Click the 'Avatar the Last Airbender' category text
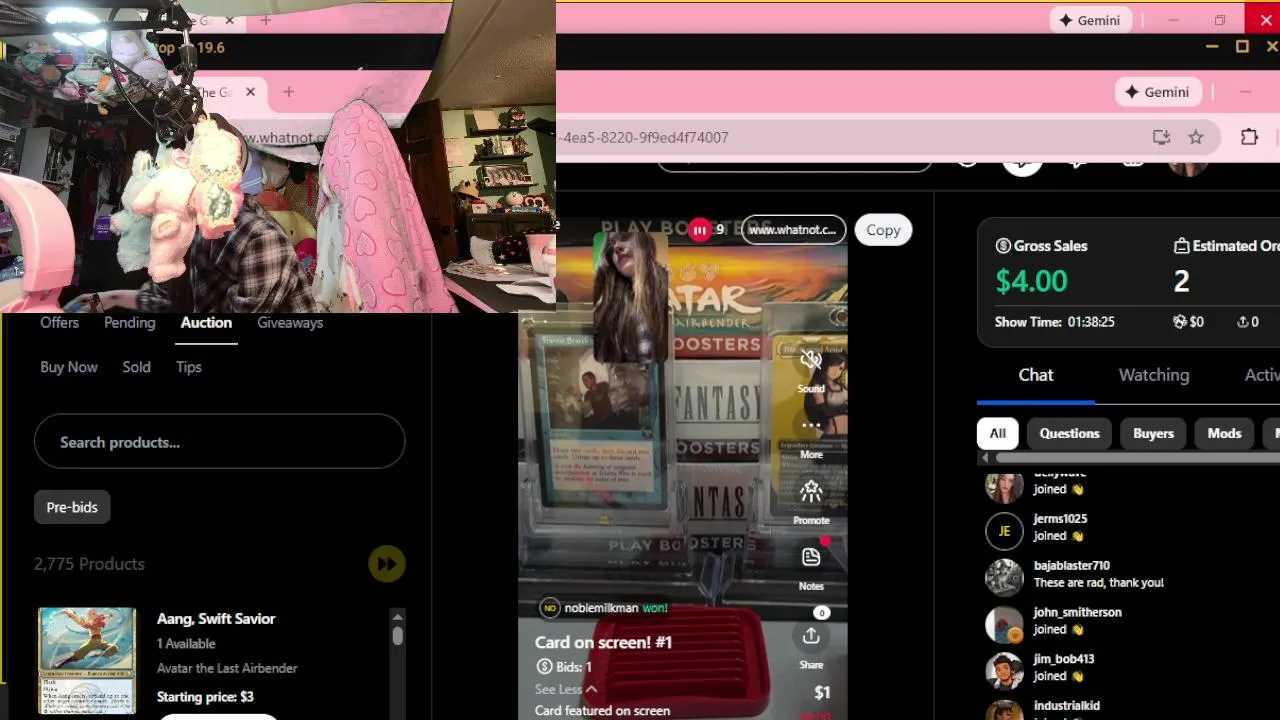Image resolution: width=1280 pixels, height=720 pixels. [x=227, y=668]
